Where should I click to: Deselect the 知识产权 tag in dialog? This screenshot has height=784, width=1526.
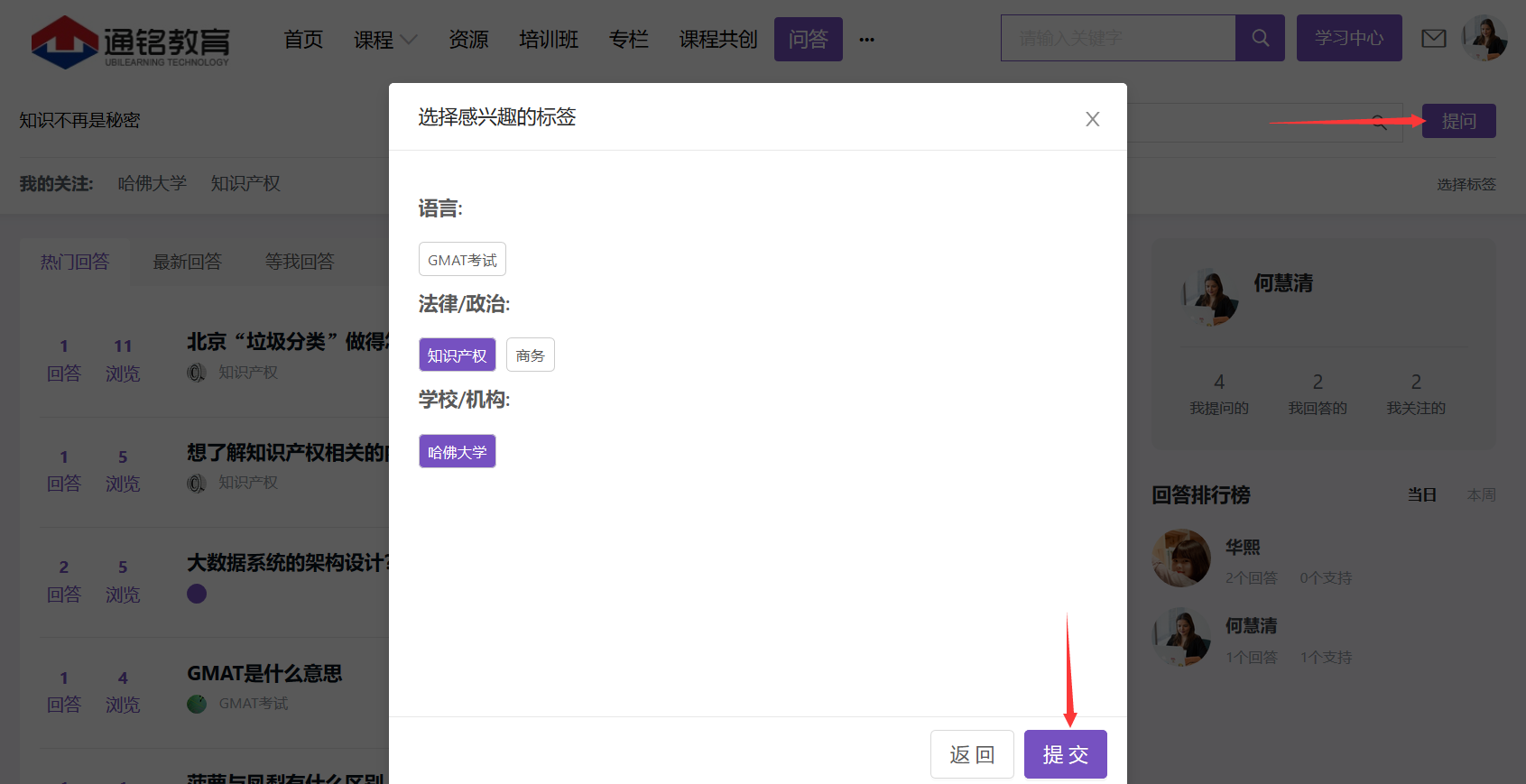tap(458, 355)
